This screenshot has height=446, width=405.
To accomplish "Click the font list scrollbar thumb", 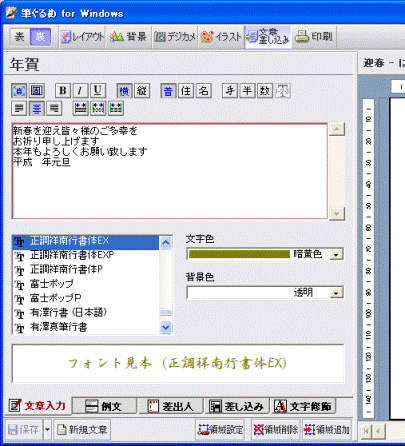I will pyautogui.click(x=166, y=313).
